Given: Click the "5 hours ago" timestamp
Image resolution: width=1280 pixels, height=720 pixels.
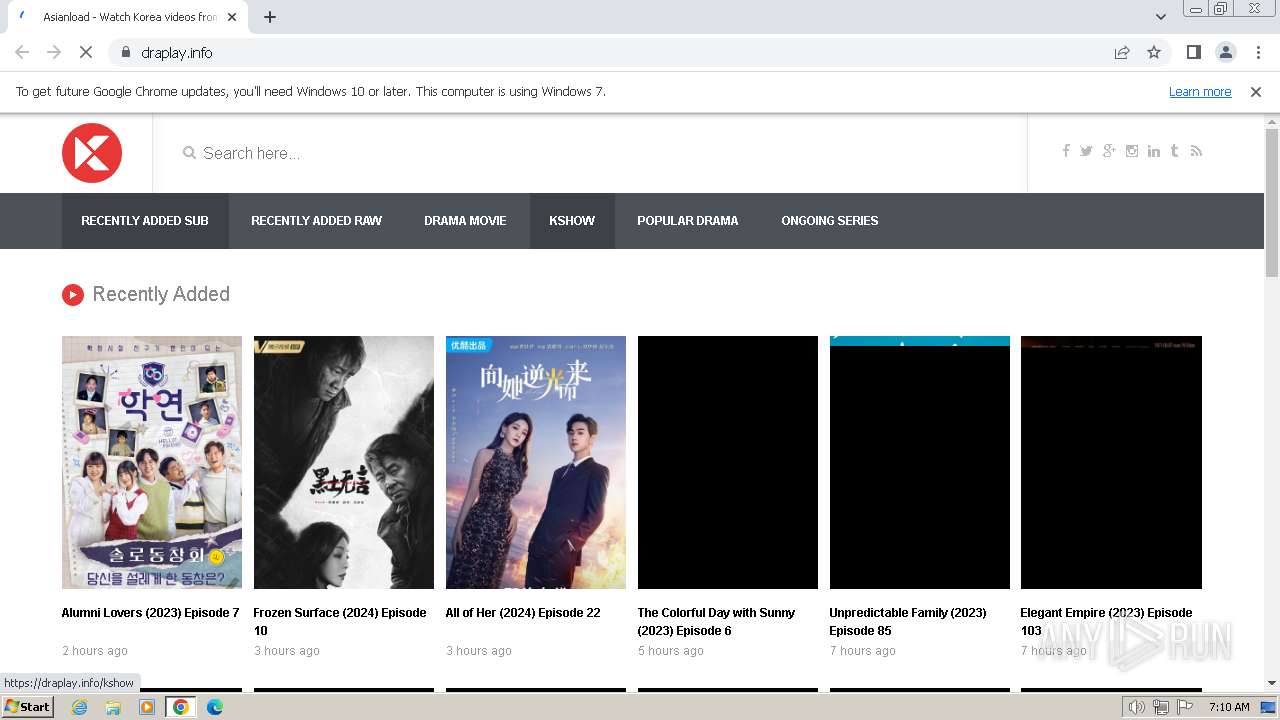Looking at the screenshot, I should point(671,651).
